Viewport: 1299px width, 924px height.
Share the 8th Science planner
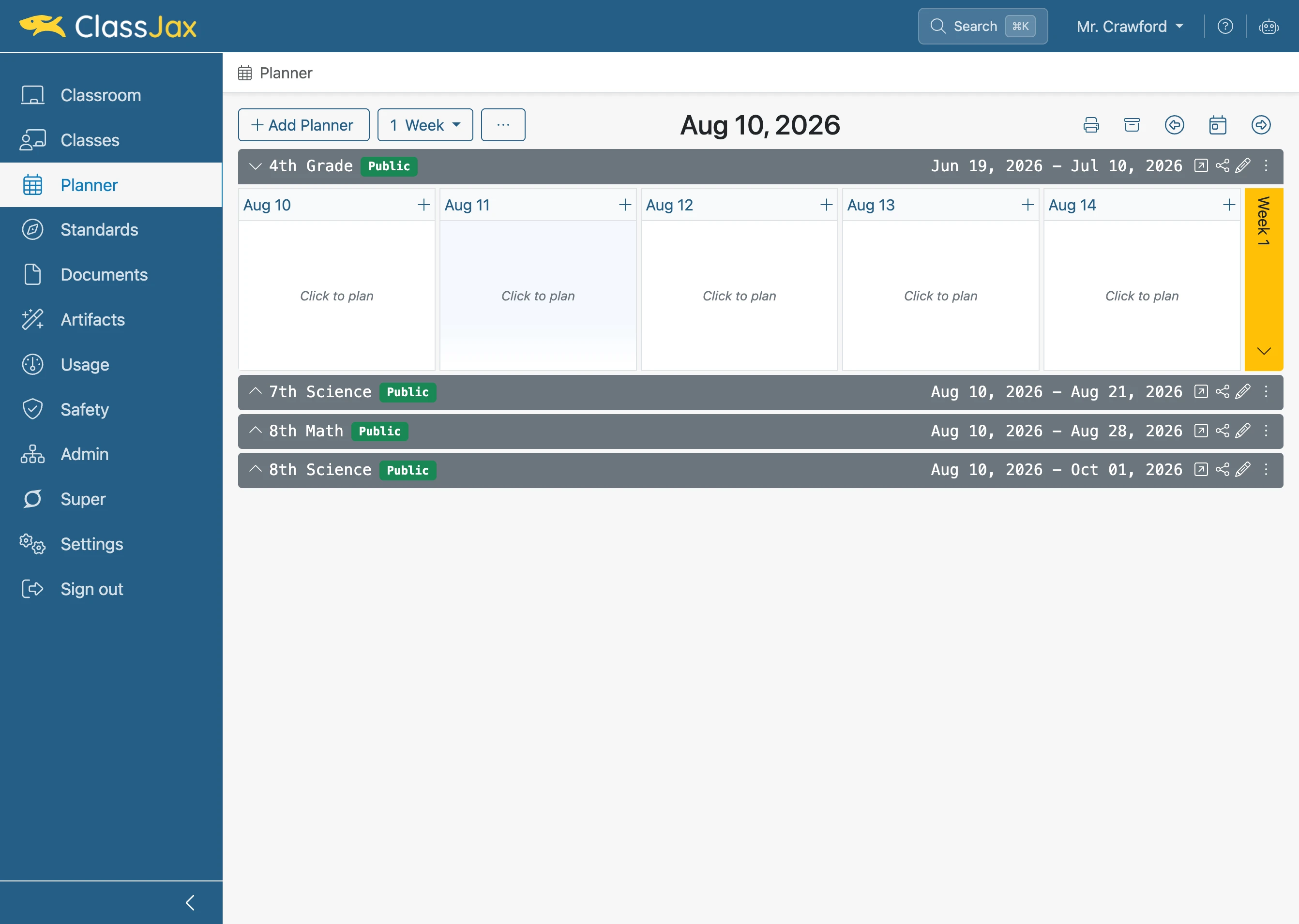click(1222, 469)
